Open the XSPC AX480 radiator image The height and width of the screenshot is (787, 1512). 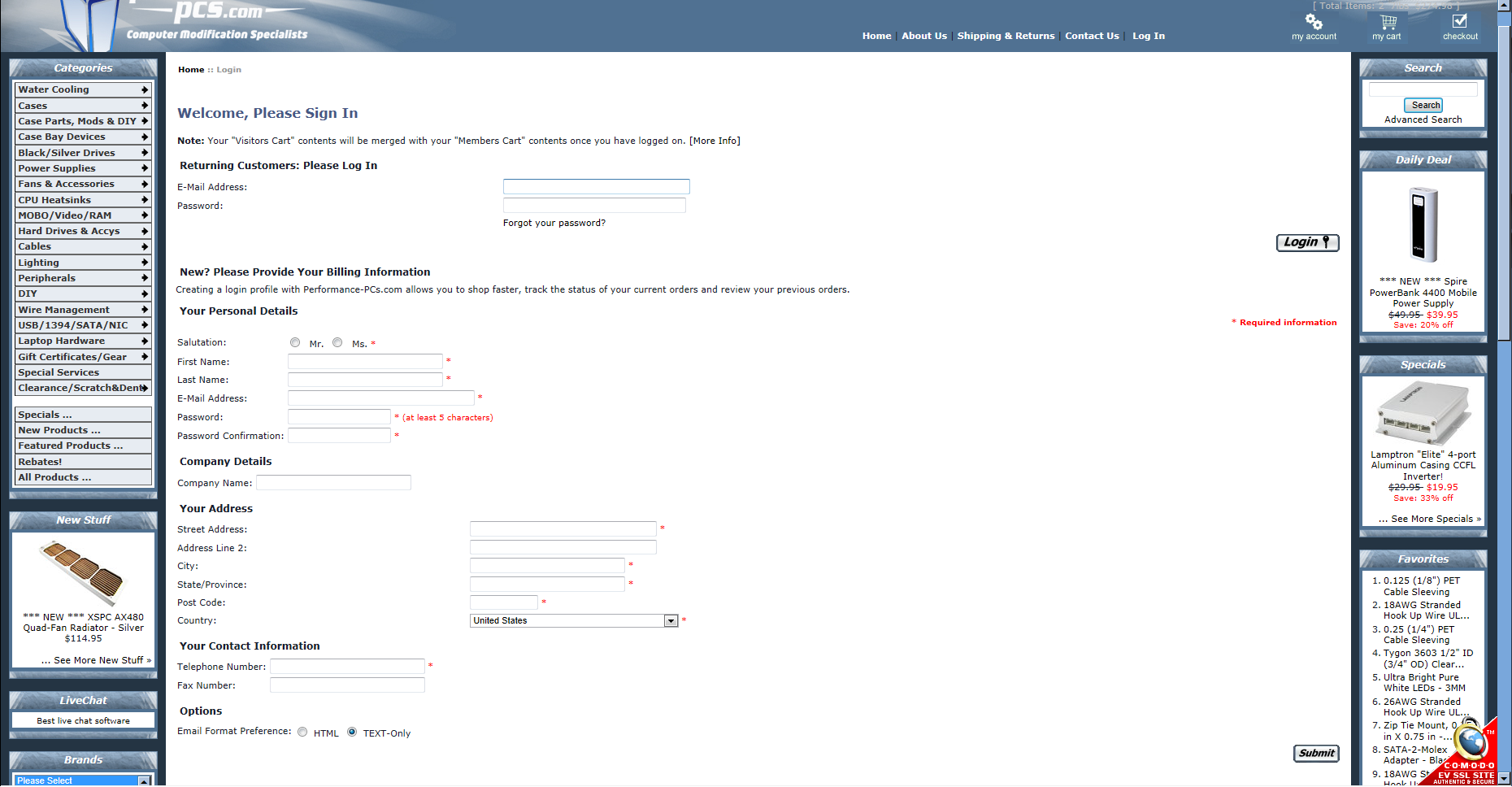[x=82, y=572]
